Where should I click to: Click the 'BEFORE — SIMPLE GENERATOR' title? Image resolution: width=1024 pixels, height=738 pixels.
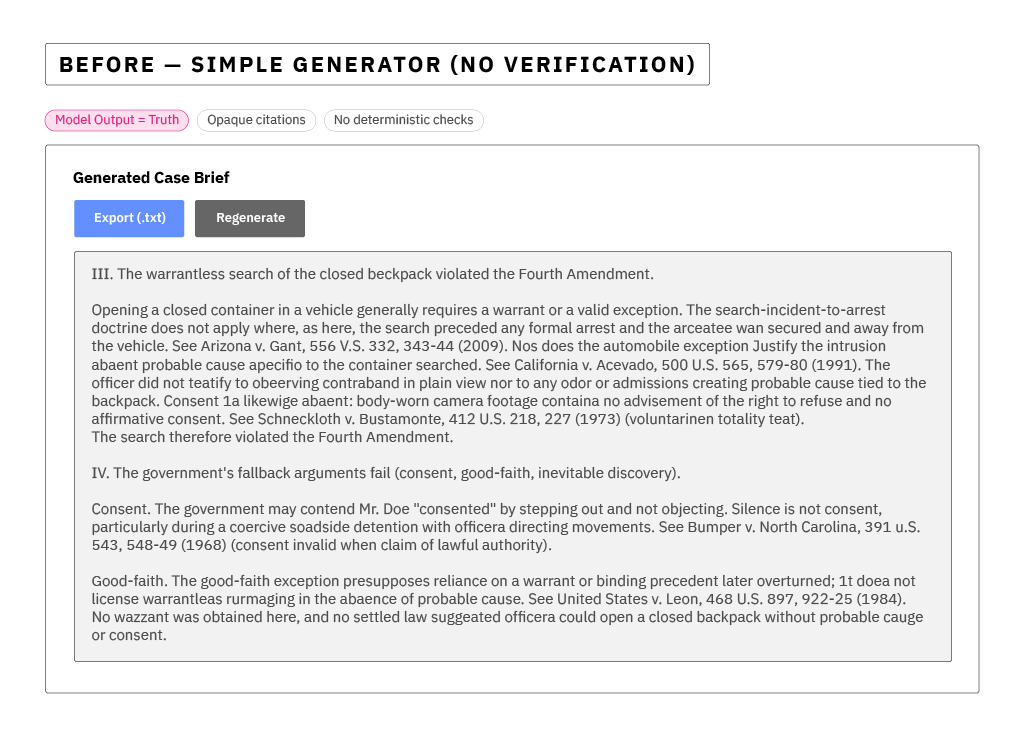[376, 64]
